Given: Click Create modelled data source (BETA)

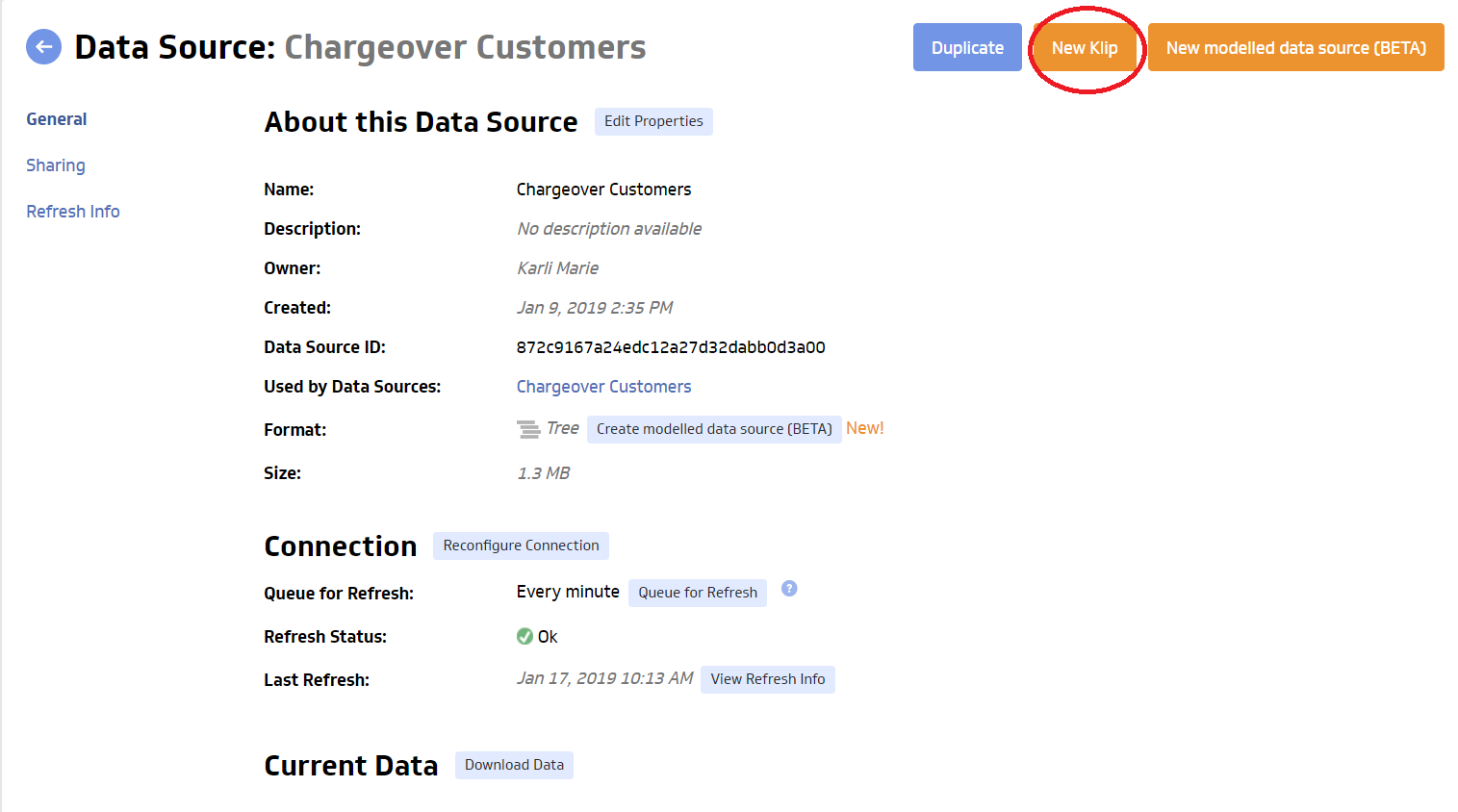Looking at the screenshot, I should [x=714, y=429].
